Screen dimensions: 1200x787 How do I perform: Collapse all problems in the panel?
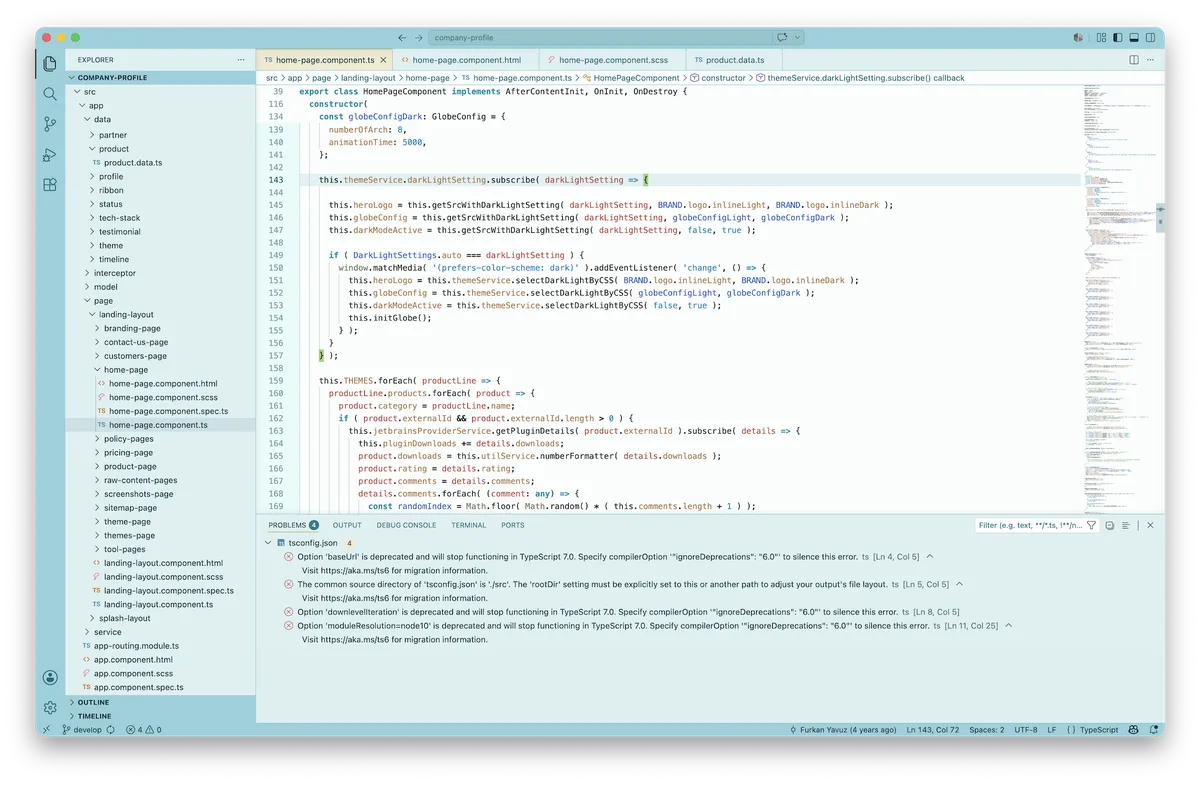click(1109, 525)
